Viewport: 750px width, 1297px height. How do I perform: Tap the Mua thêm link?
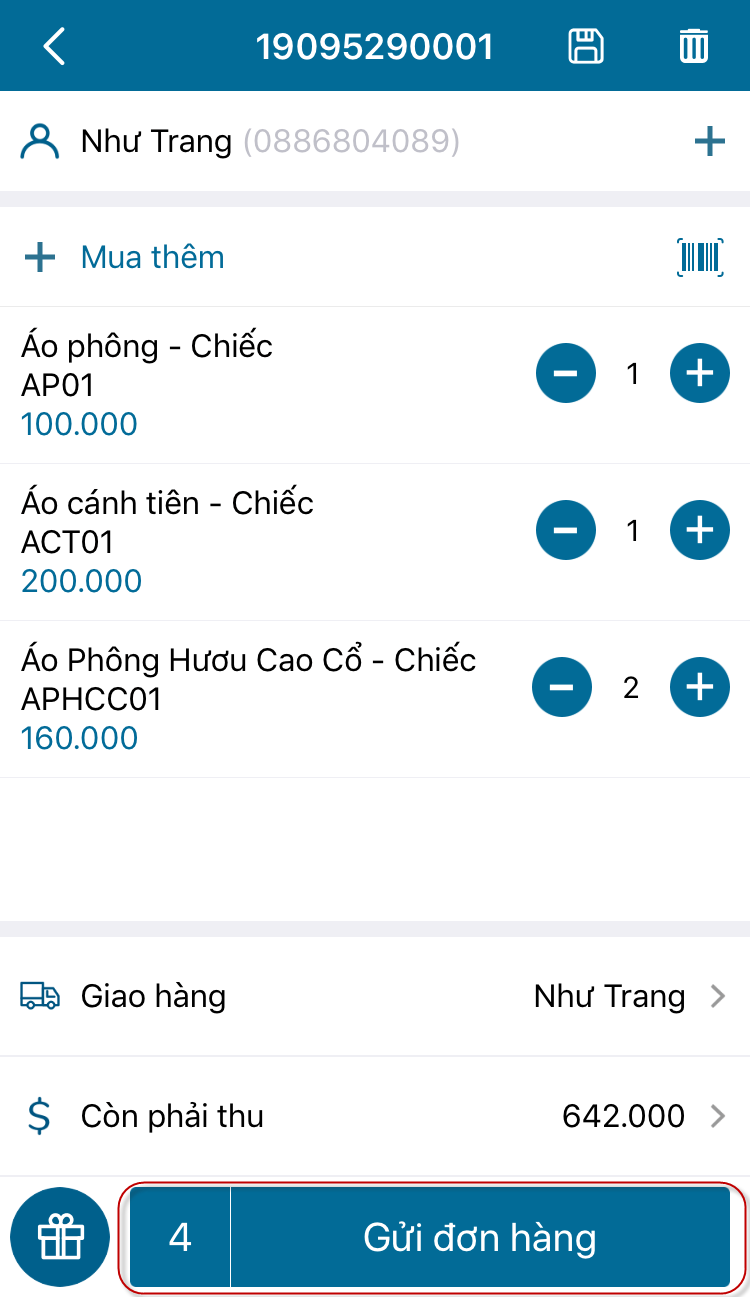(152, 257)
